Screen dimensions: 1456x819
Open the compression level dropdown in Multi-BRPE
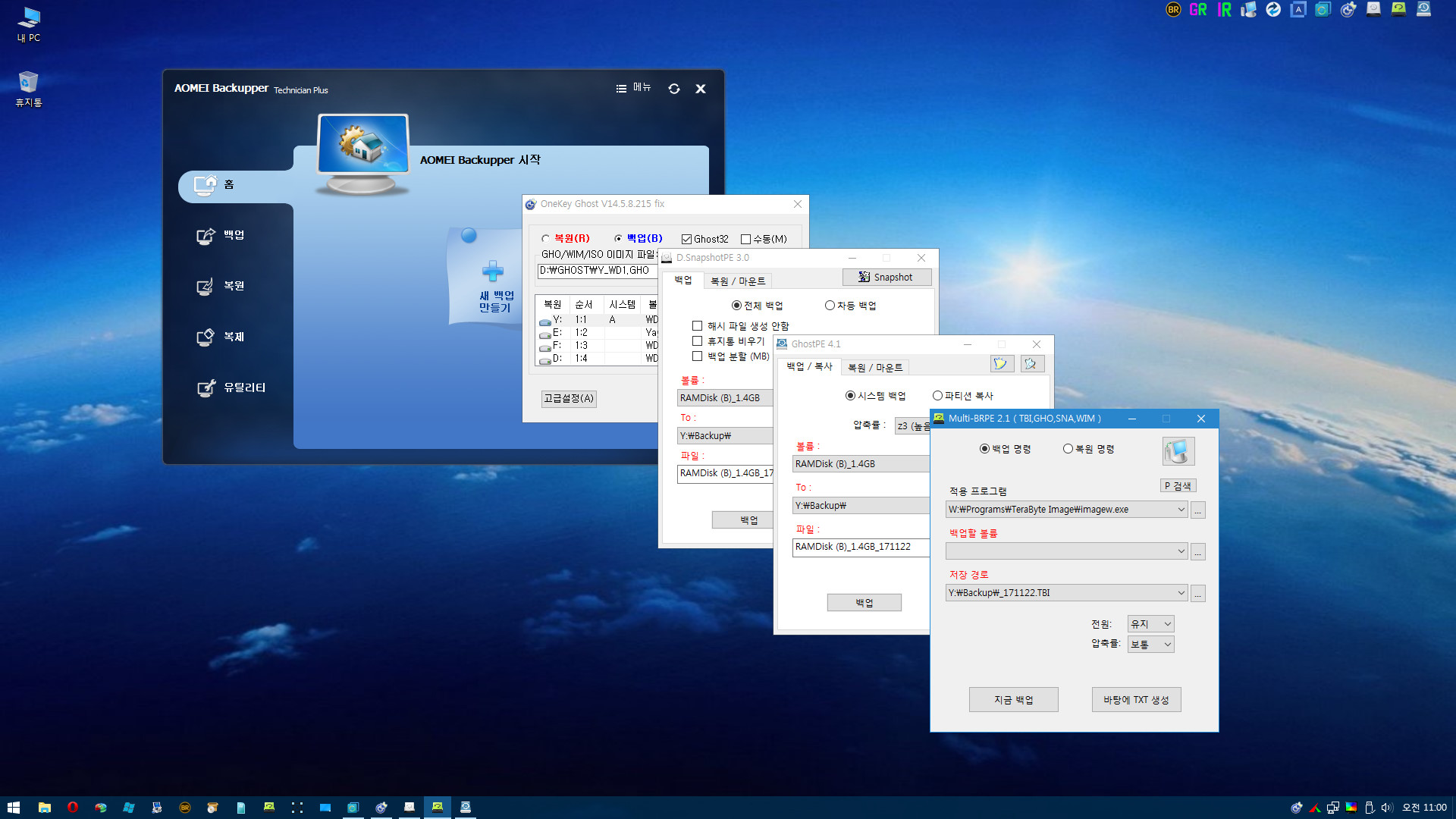pyautogui.click(x=1150, y=645)
